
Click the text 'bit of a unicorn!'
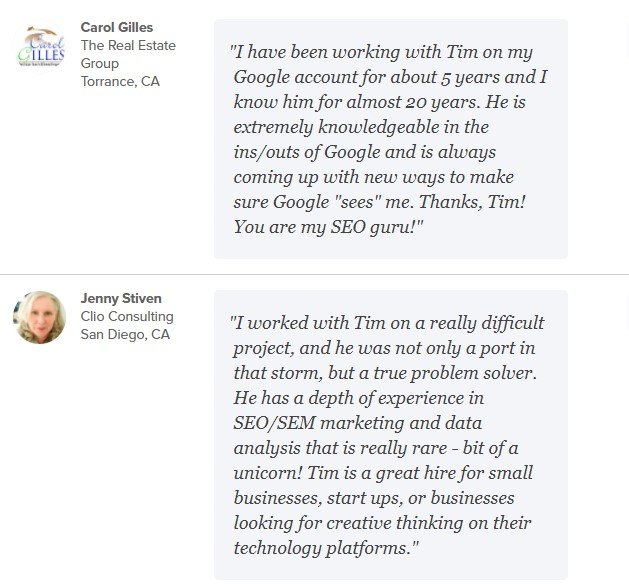pos(375,460)
